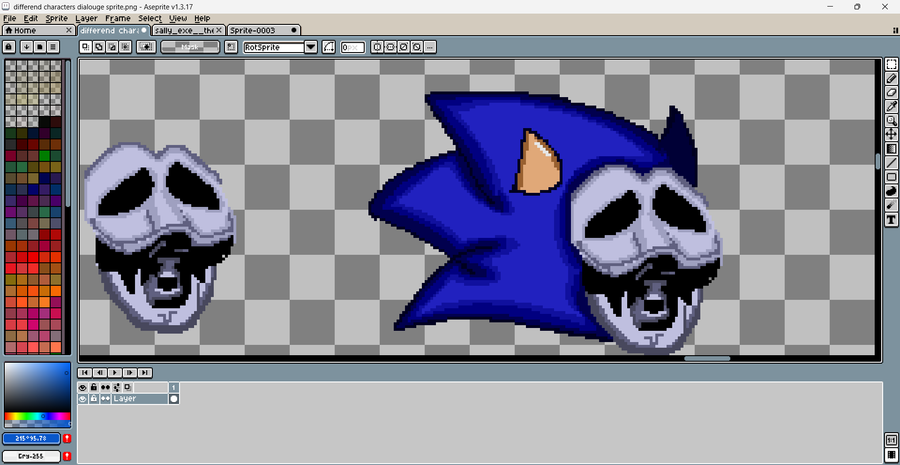Toggle continuous cels on the Layer row

pyautogui.click(x=105, y=398)
